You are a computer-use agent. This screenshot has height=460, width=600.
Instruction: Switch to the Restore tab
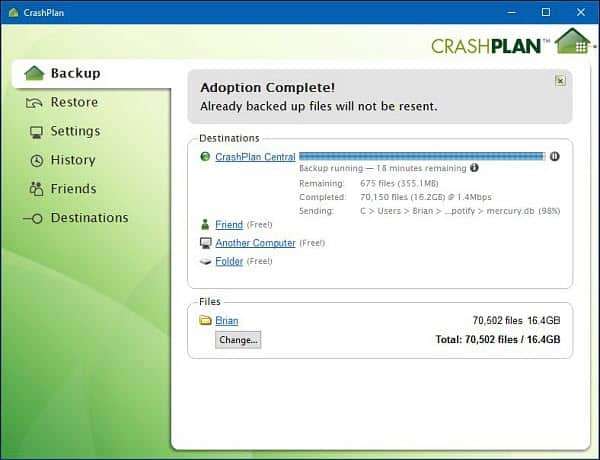point(74,102)
